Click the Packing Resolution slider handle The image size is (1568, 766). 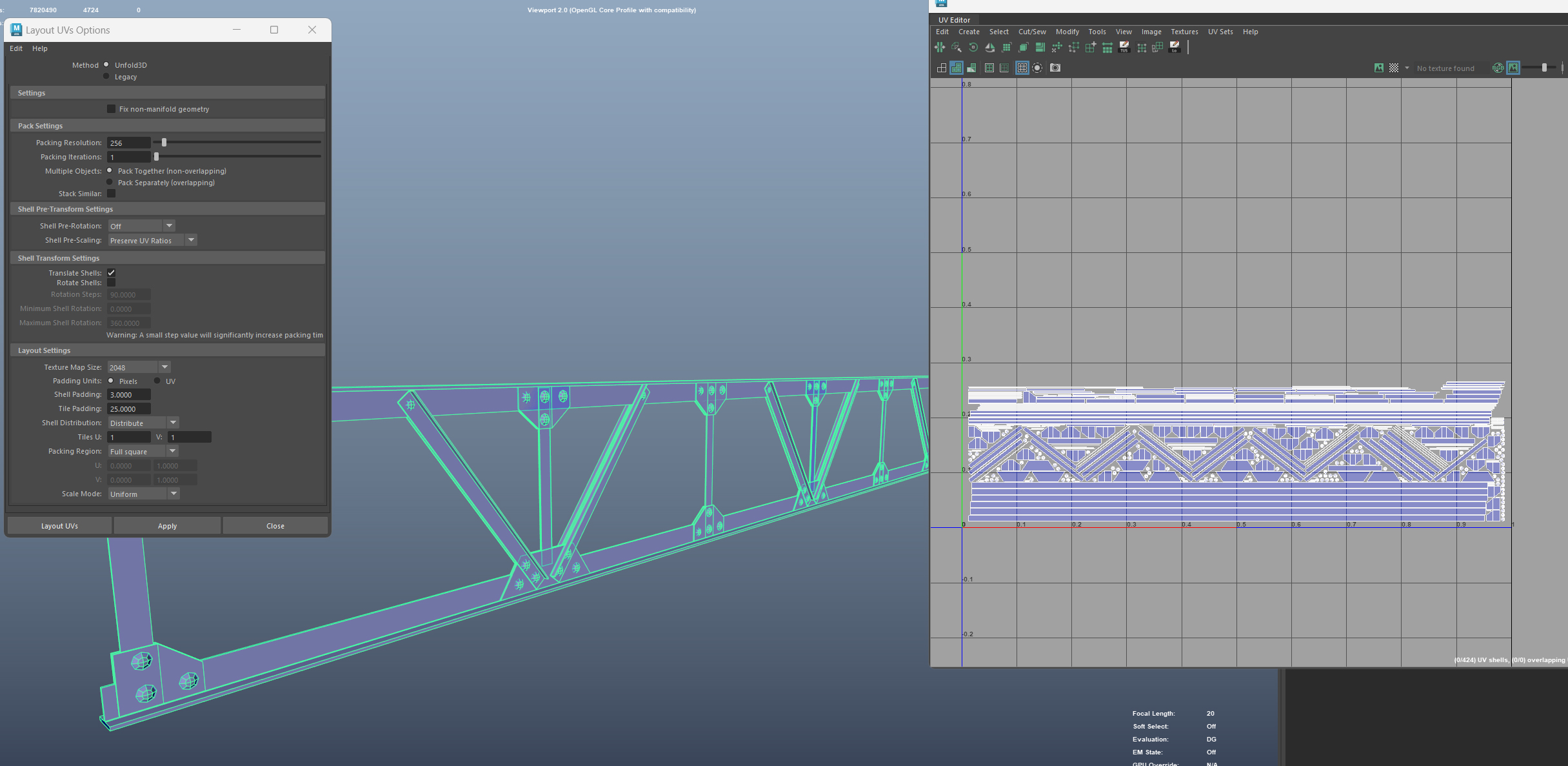click(x=164, y=143)
